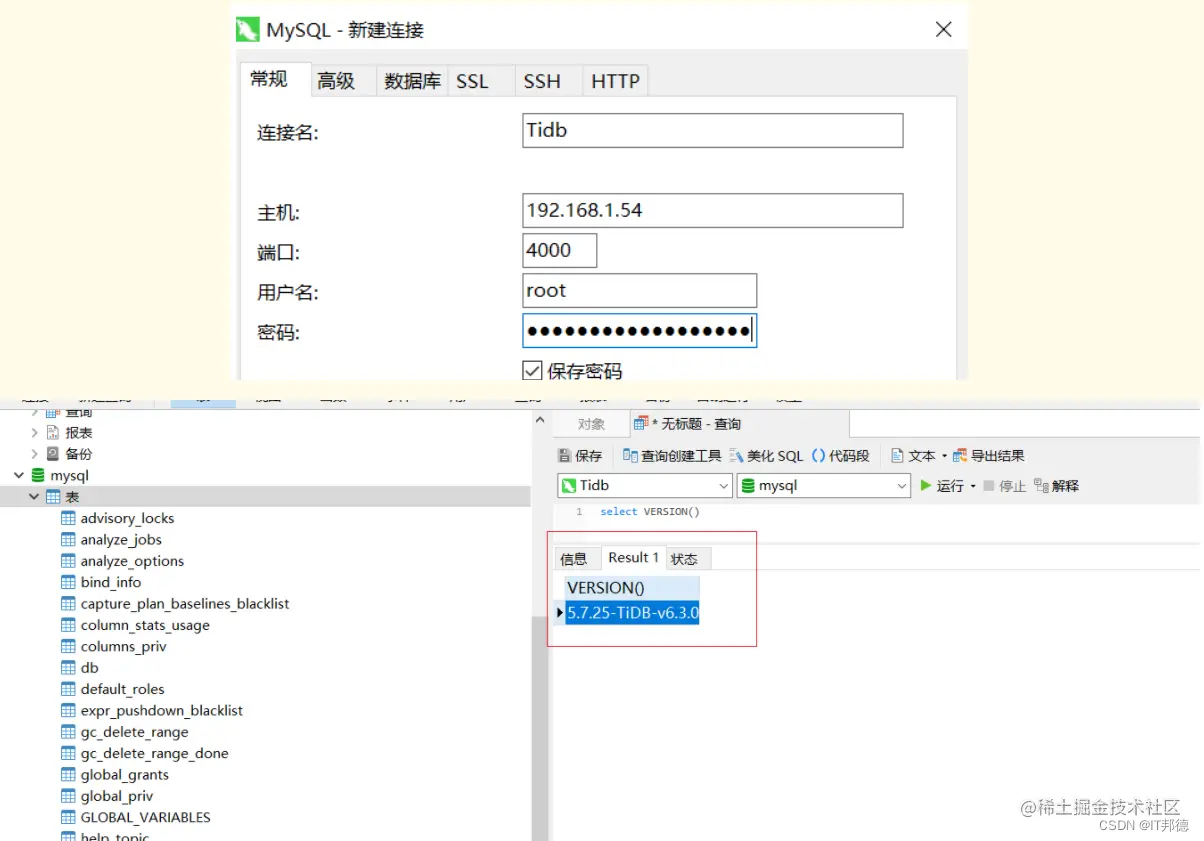1204x841 pixels.
Task: Open the 文本 dropdown arrow
Action: [x=944, y=456]
